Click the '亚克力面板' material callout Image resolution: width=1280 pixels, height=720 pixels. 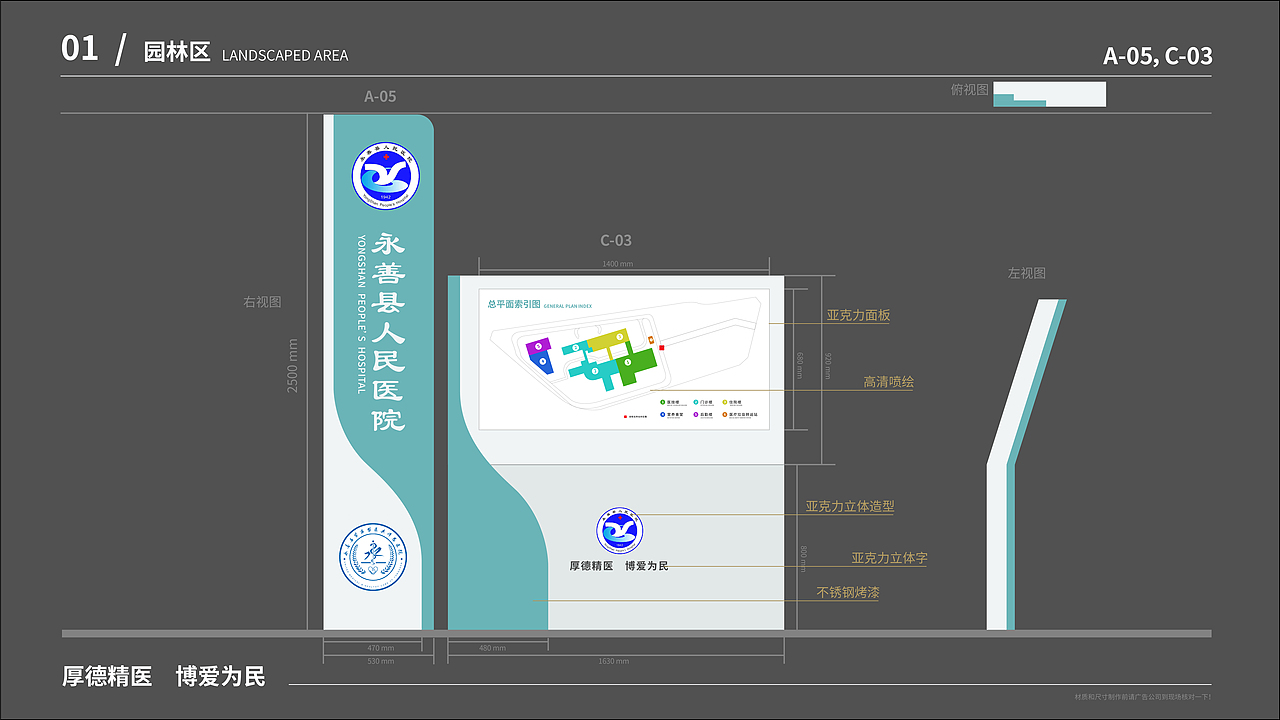pos(858,315)
